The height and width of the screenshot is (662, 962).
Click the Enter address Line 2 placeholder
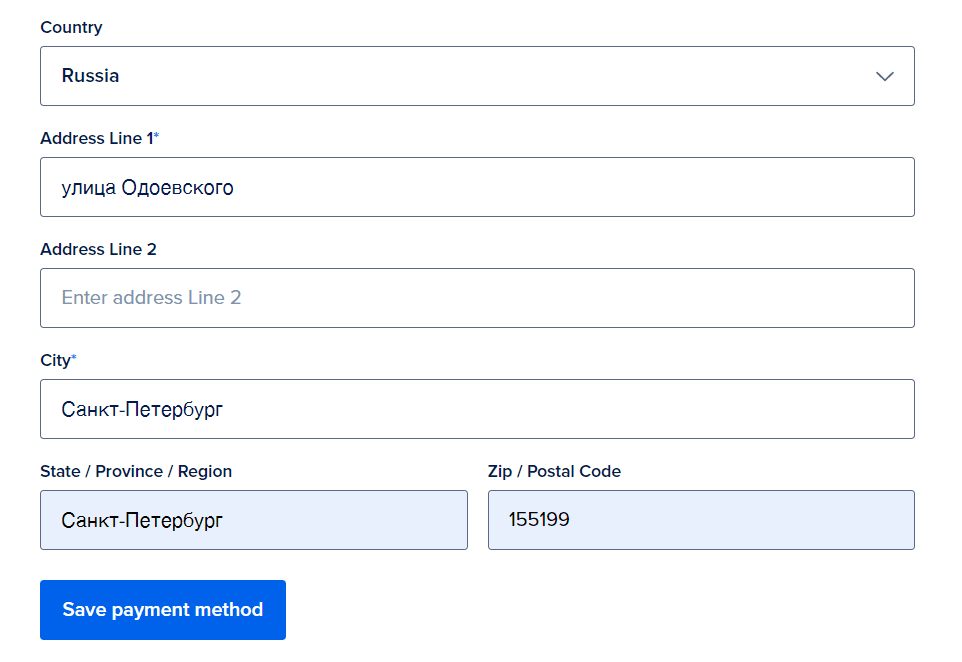click(x=151, y=298)
